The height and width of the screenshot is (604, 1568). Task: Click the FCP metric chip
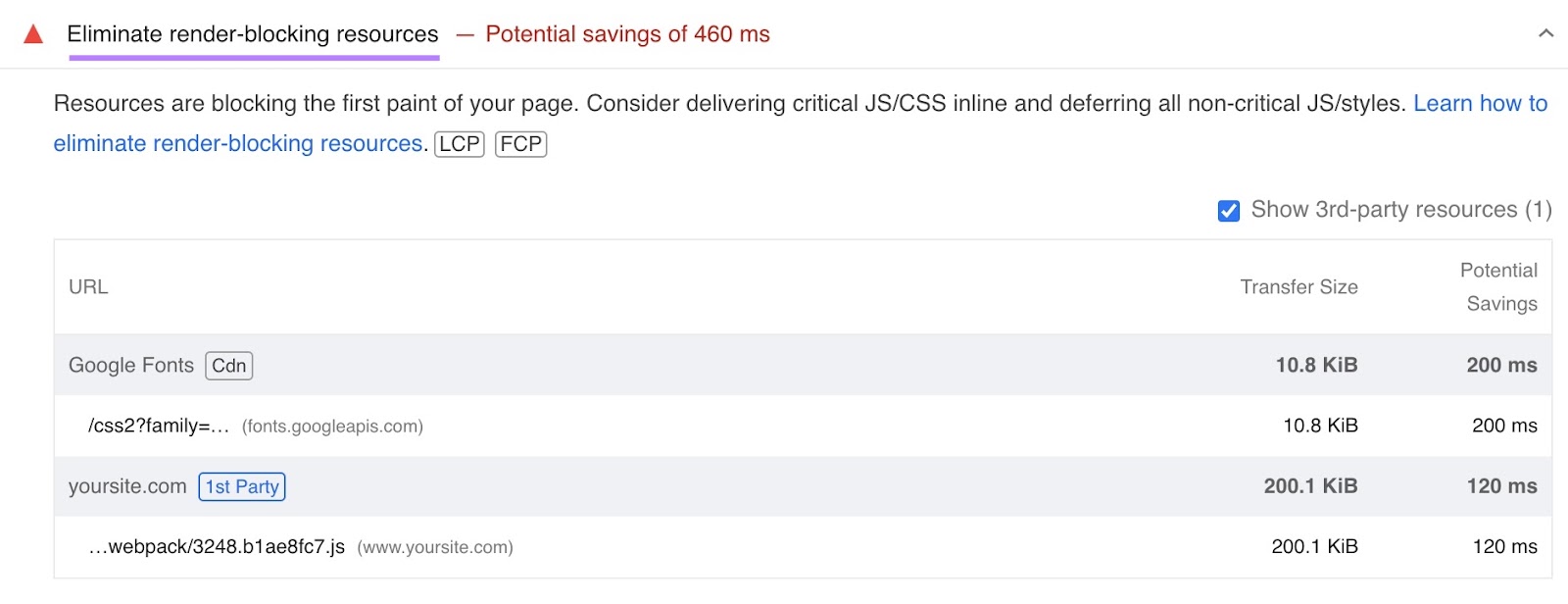521,144
